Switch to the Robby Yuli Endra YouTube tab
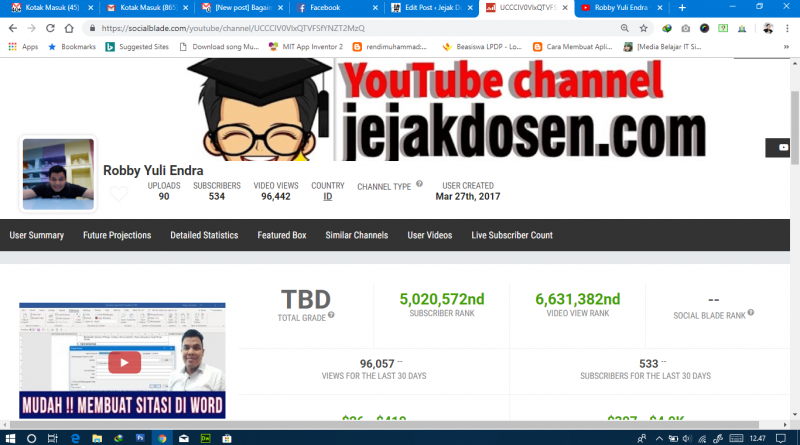800x445 pixels. click(x=621, y=8)
